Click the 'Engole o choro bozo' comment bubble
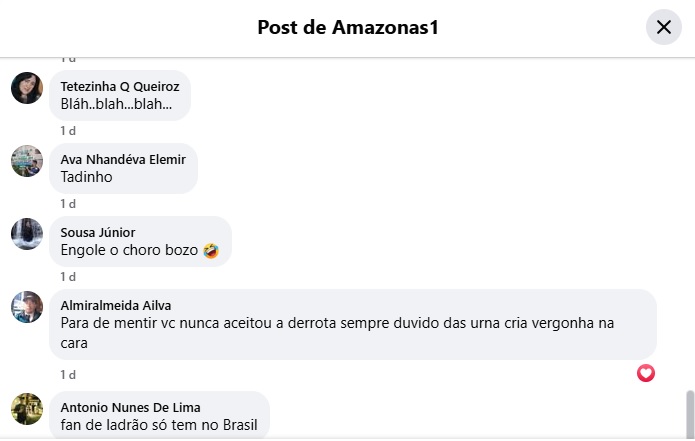 141,242
